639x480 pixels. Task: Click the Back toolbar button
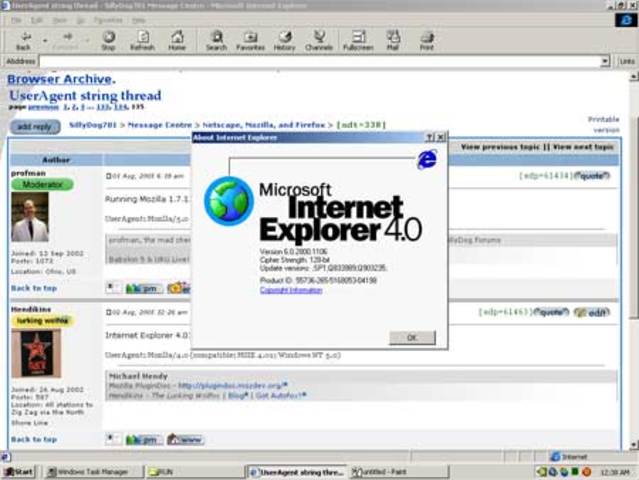click(24, 41)
